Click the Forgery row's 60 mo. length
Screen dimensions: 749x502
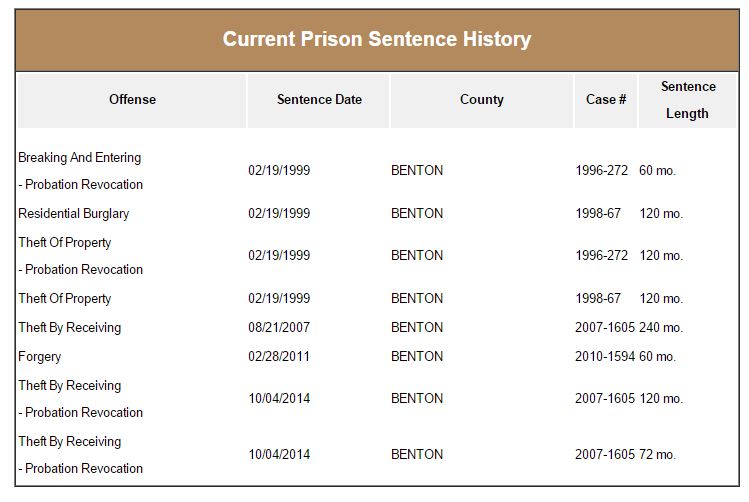click(657, 357)
